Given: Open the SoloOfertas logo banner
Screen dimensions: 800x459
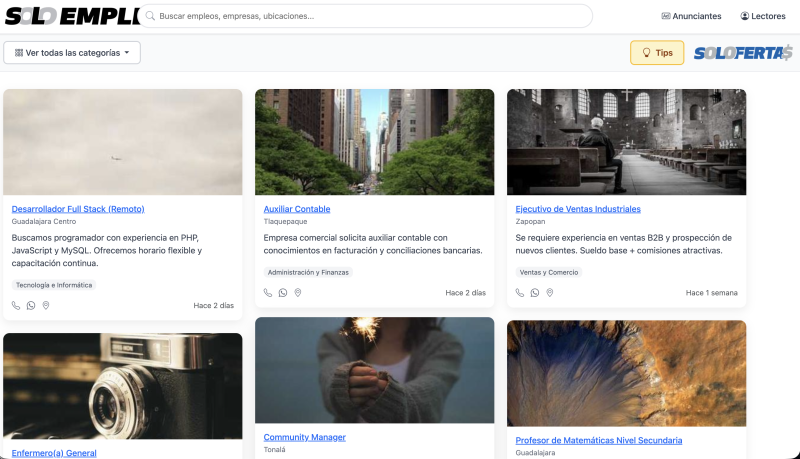Looking at the screenshot, I should click(x=743, y=53).
